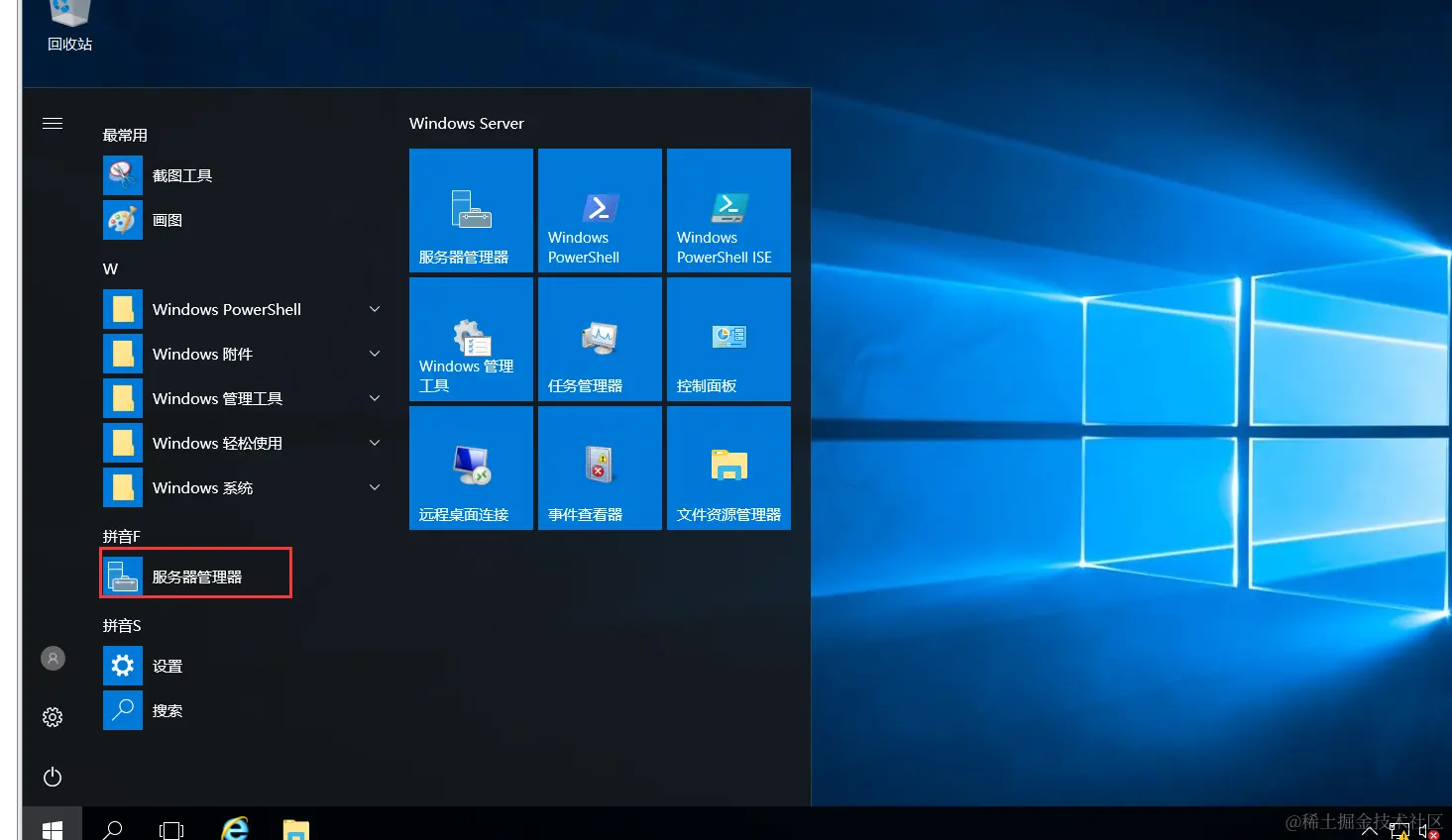Click the 拼音F section header
Screen dimensions: 1452x840
[x=122, y=536]
